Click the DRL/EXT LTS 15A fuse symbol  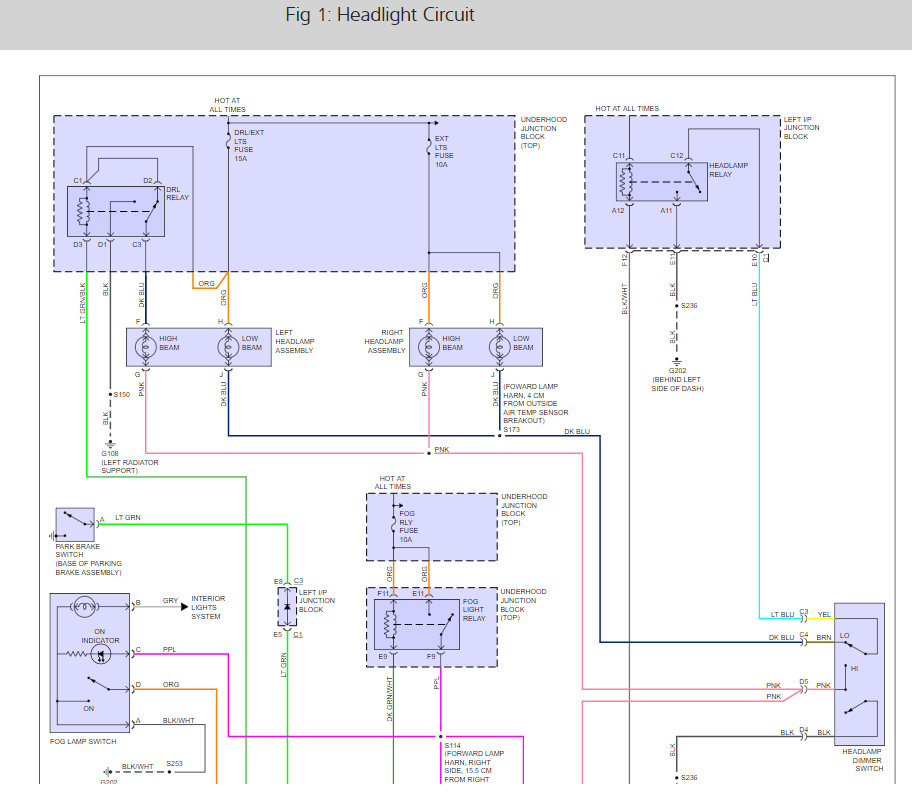point(228,141)
